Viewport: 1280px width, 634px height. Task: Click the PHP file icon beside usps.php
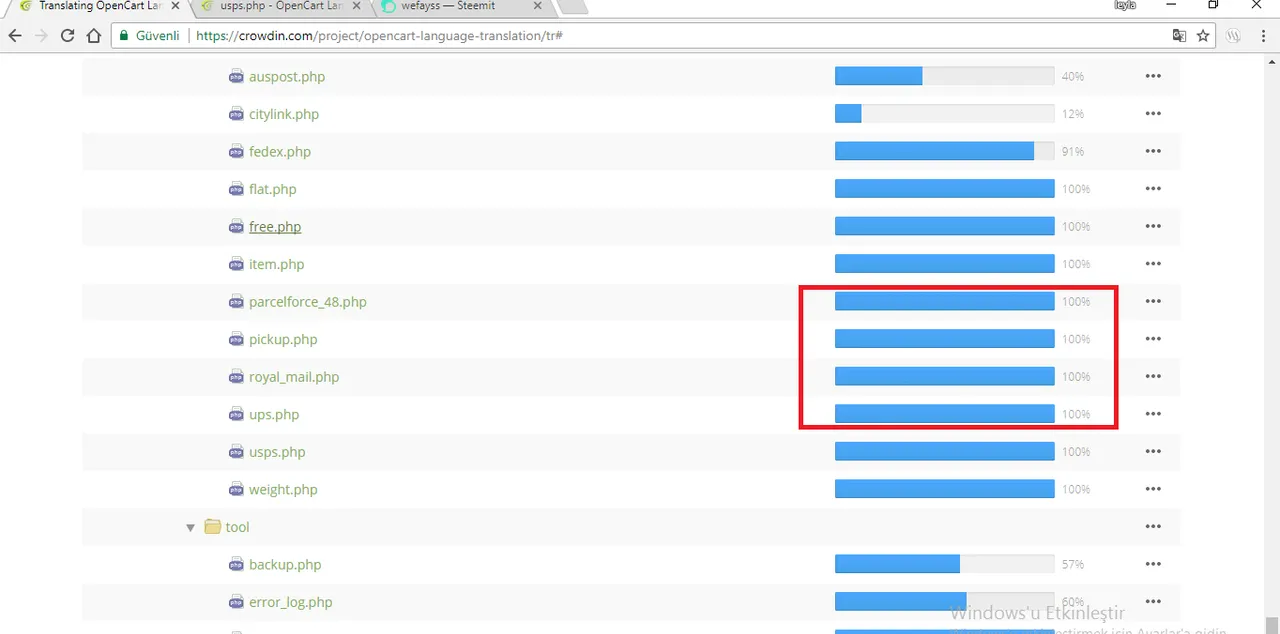[236, 451]
